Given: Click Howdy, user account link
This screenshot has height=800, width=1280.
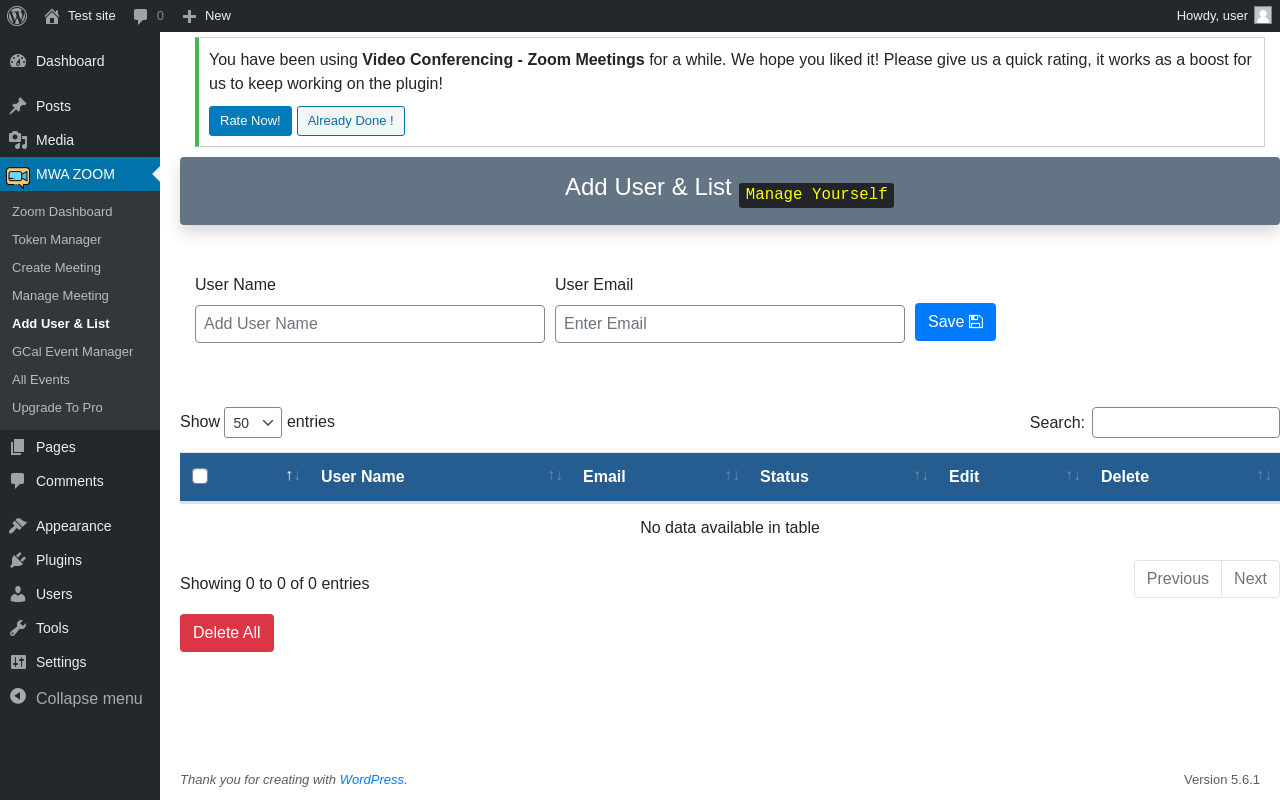Looking at the screenshot, I should pyautogui.click(x=1224, y=16).
